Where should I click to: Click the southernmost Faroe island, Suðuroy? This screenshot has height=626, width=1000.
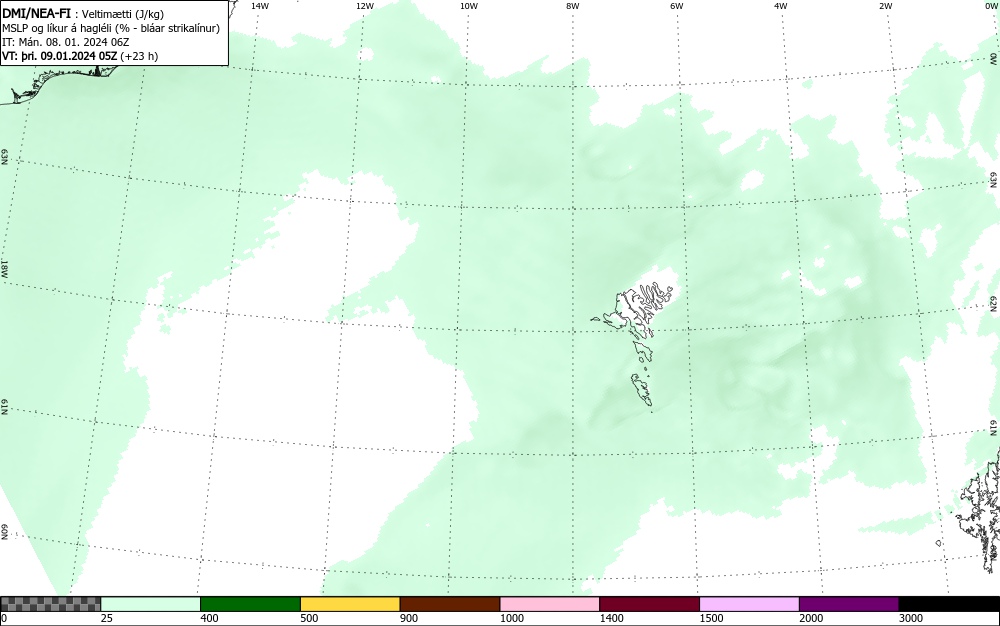642,389
